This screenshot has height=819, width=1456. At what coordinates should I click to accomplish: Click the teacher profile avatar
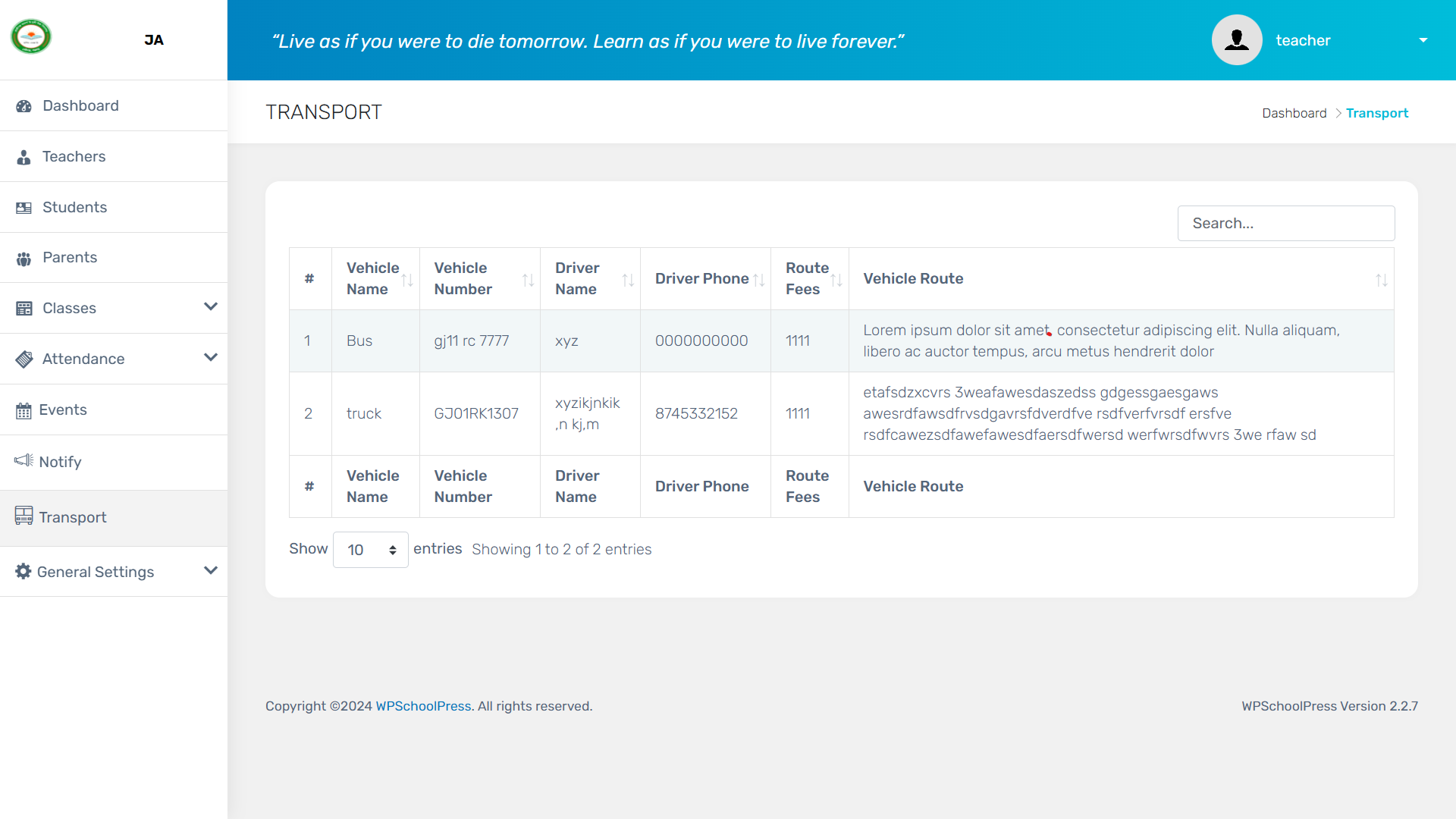(1236, 40)
